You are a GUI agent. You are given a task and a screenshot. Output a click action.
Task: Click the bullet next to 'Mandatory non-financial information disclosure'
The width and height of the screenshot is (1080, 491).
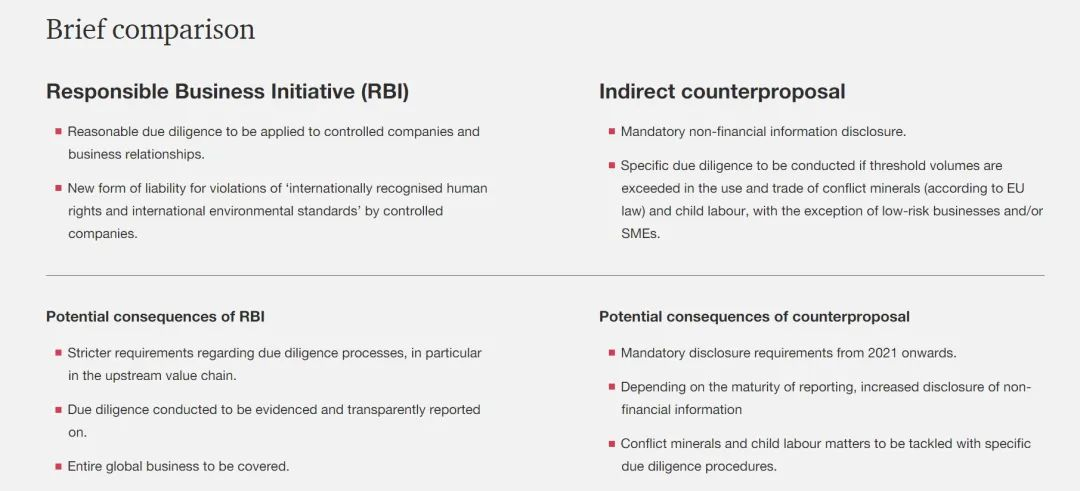(x=611, y=132)
